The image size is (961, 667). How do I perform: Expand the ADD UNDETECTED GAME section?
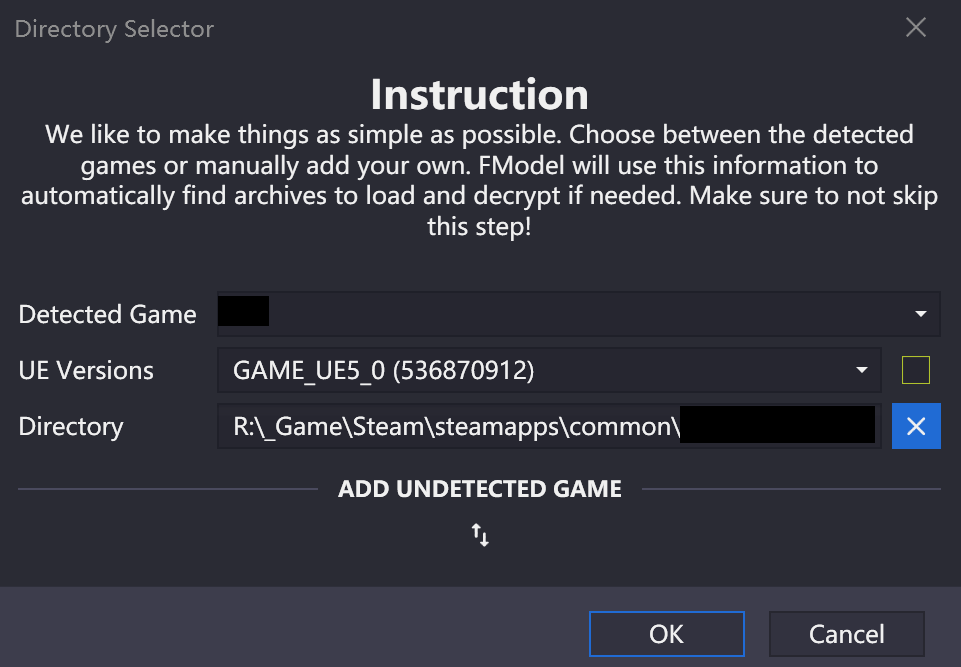pos(480,489)
